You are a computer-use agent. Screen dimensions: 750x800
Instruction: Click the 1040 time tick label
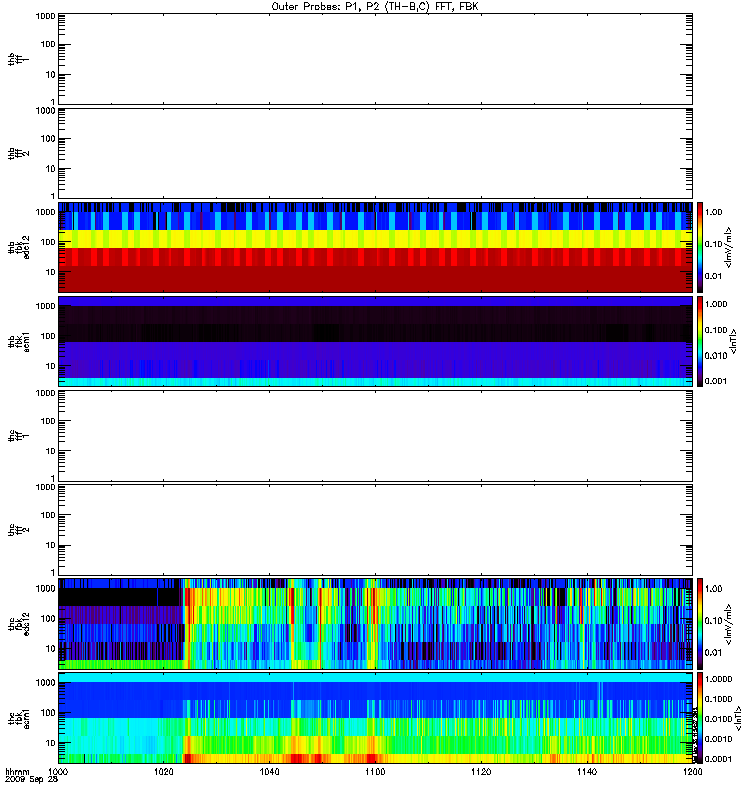point(269,773)
